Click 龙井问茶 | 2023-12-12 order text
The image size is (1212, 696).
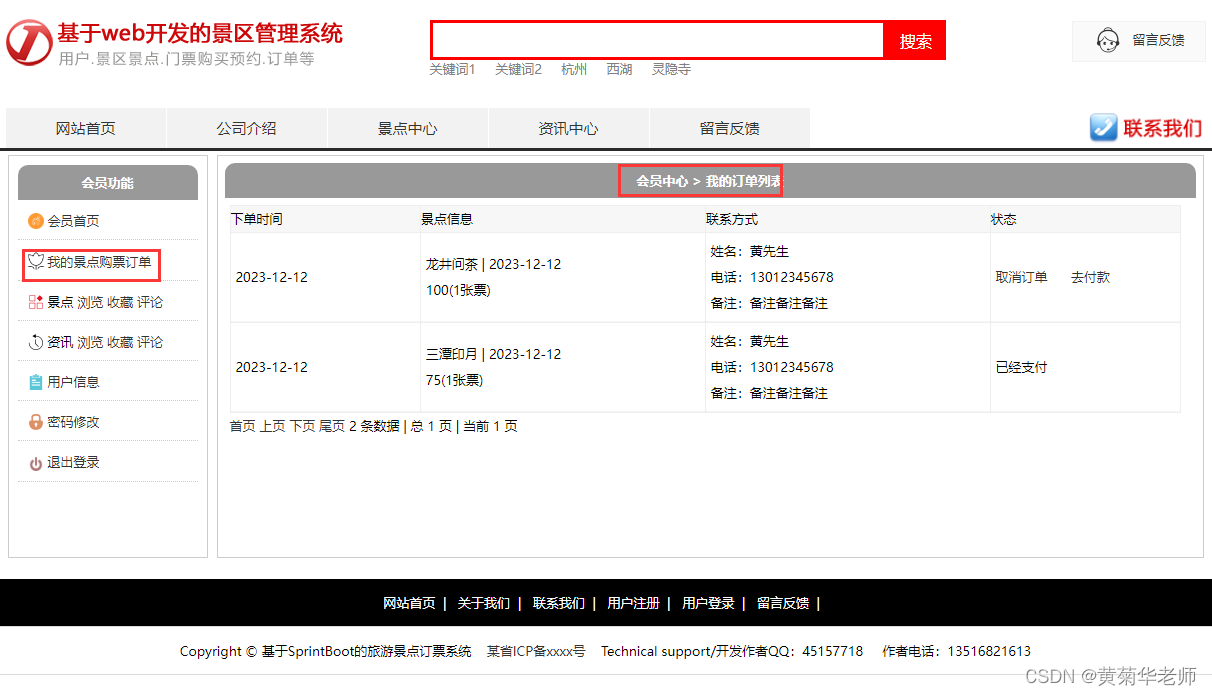[493, 264]
